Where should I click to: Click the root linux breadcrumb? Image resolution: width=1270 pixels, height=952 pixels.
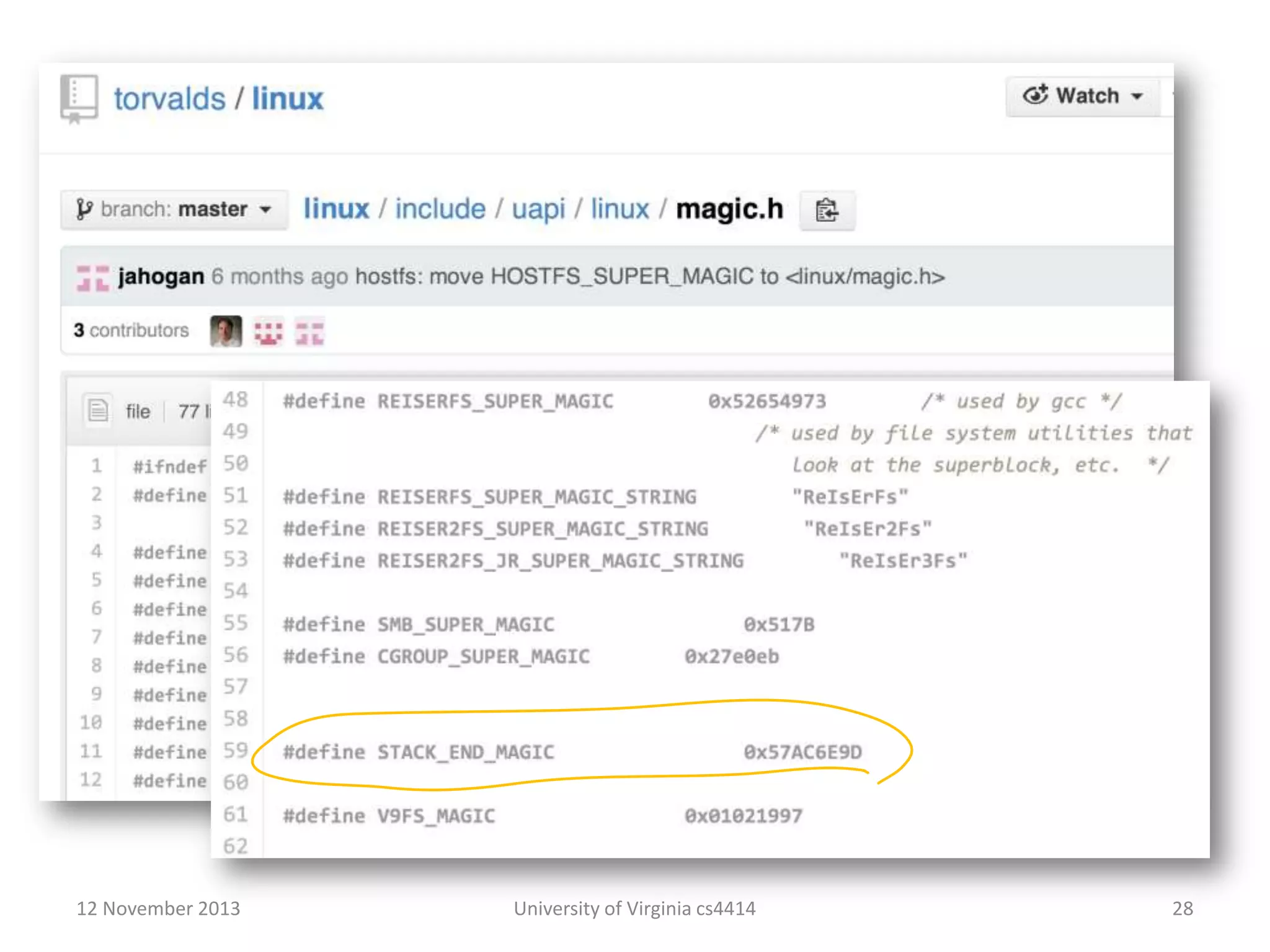click(336, 209)
